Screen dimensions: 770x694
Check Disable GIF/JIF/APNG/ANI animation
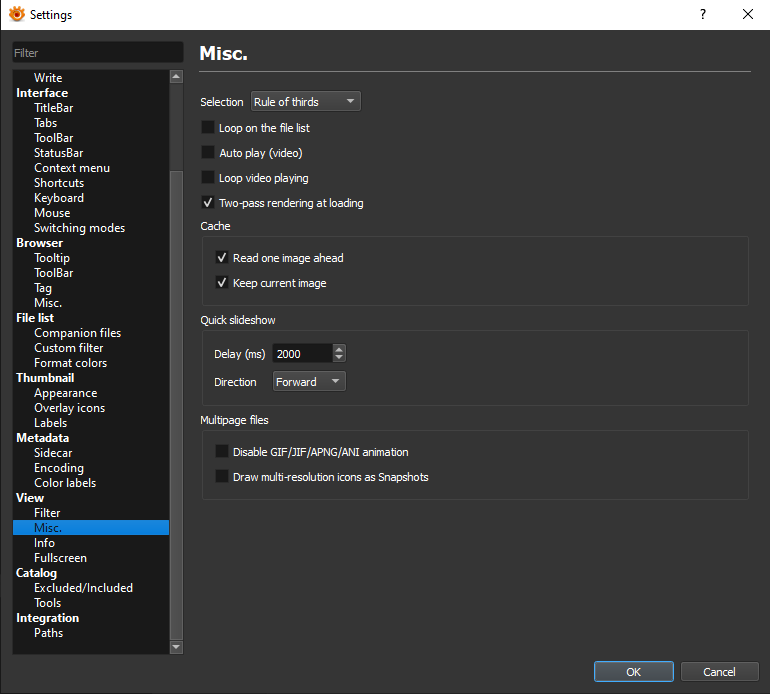(222, 452)
